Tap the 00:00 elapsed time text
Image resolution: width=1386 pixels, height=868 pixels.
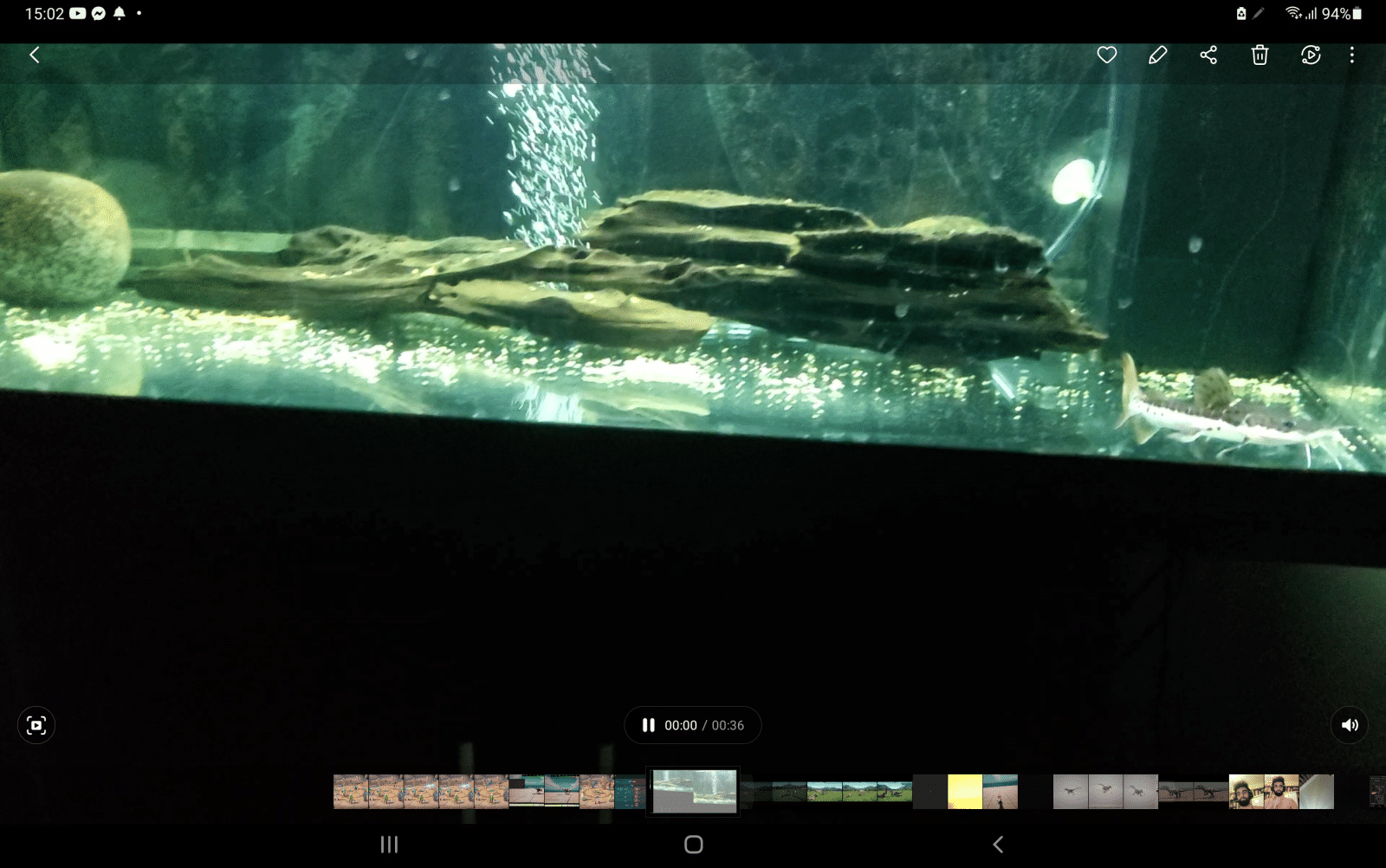pyautogui.click(x=681, y=725)
